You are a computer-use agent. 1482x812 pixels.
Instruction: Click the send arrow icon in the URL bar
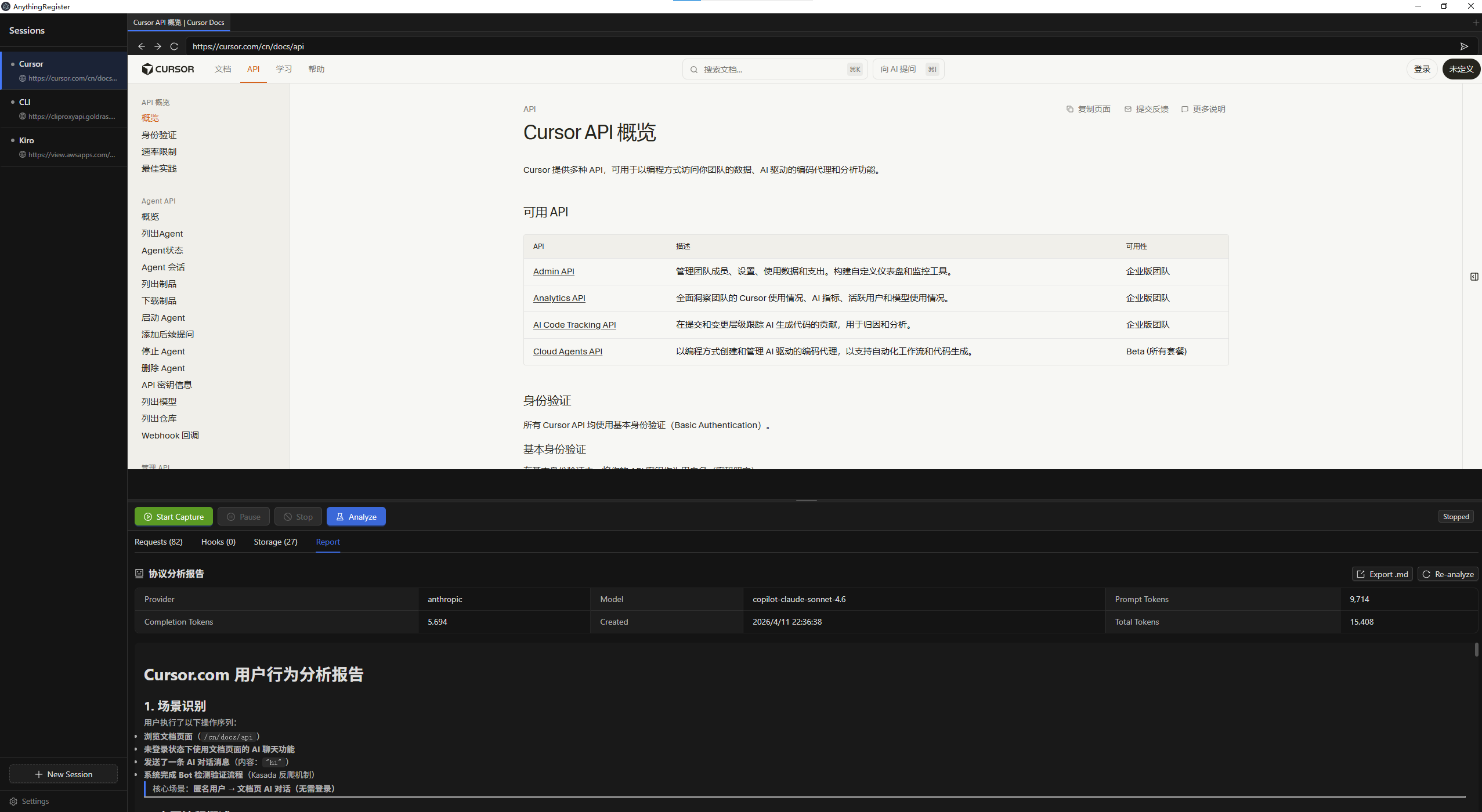pos(1464,46)
